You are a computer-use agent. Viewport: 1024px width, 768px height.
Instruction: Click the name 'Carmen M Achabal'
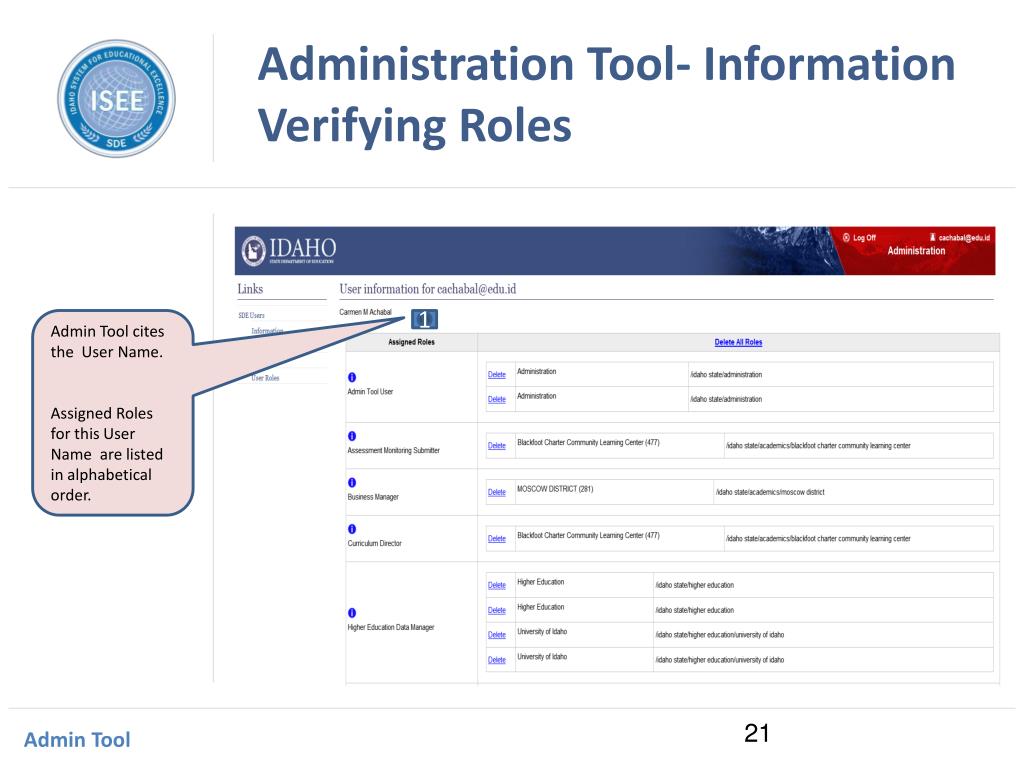[365, 312]
